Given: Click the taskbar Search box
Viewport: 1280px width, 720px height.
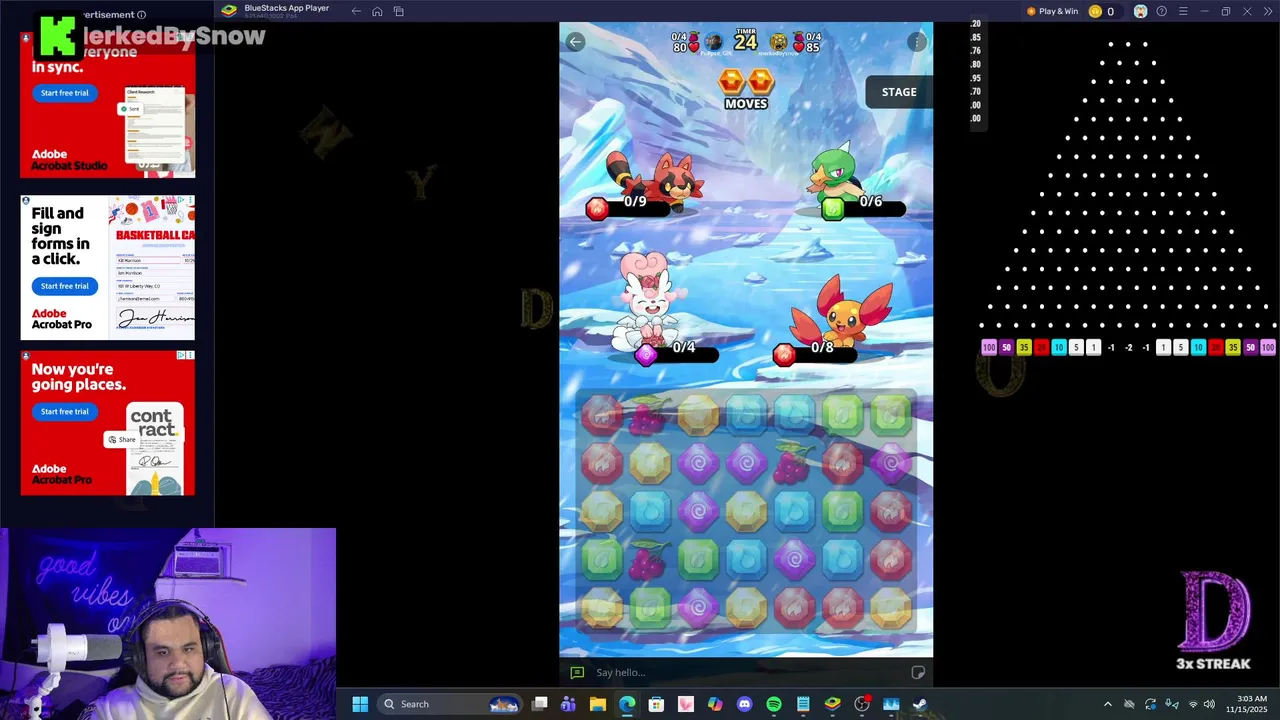Looking at the screenshot, I should coord(450,704).
